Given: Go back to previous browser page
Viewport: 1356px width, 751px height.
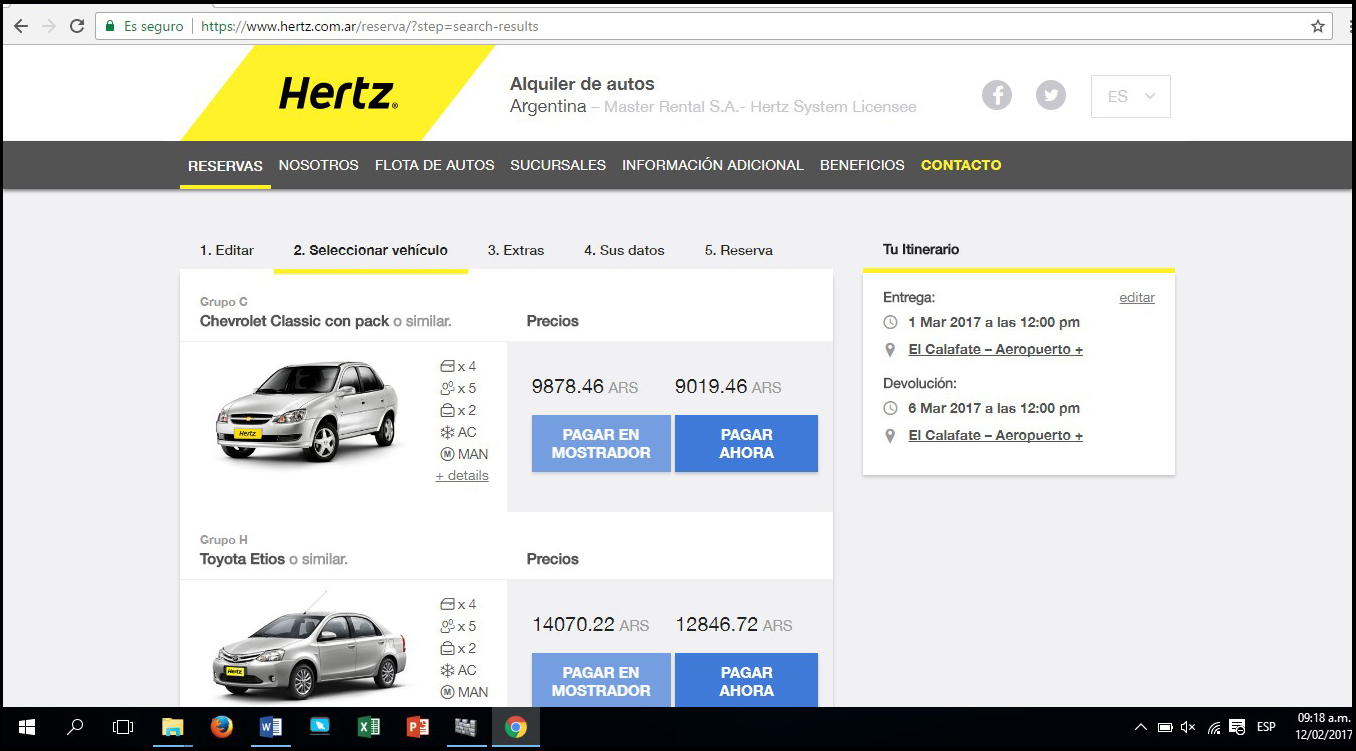Looking at the screenshot, I should pos(21,27).
